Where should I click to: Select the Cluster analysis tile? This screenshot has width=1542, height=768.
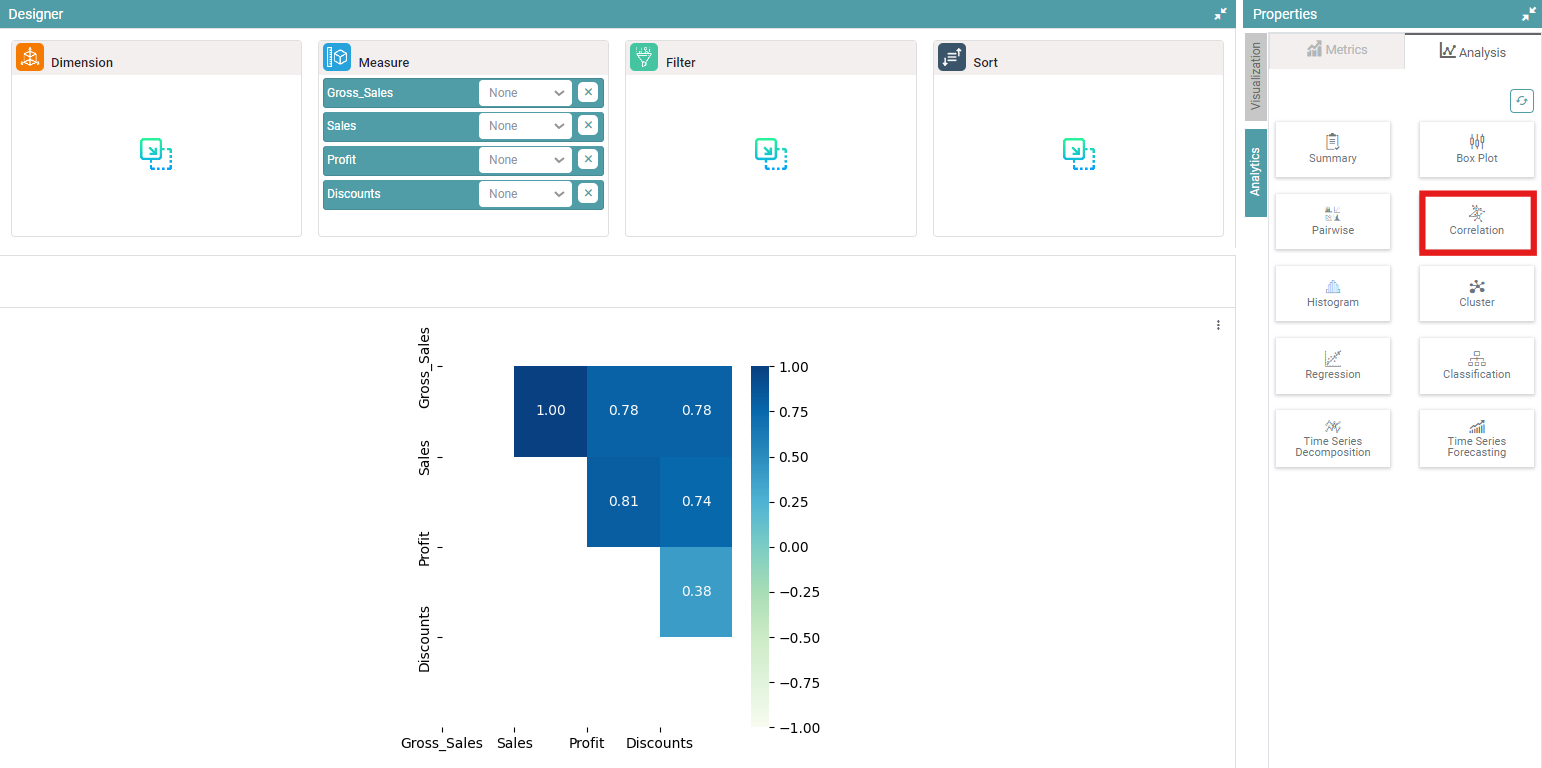click(x=1476, y=294)
